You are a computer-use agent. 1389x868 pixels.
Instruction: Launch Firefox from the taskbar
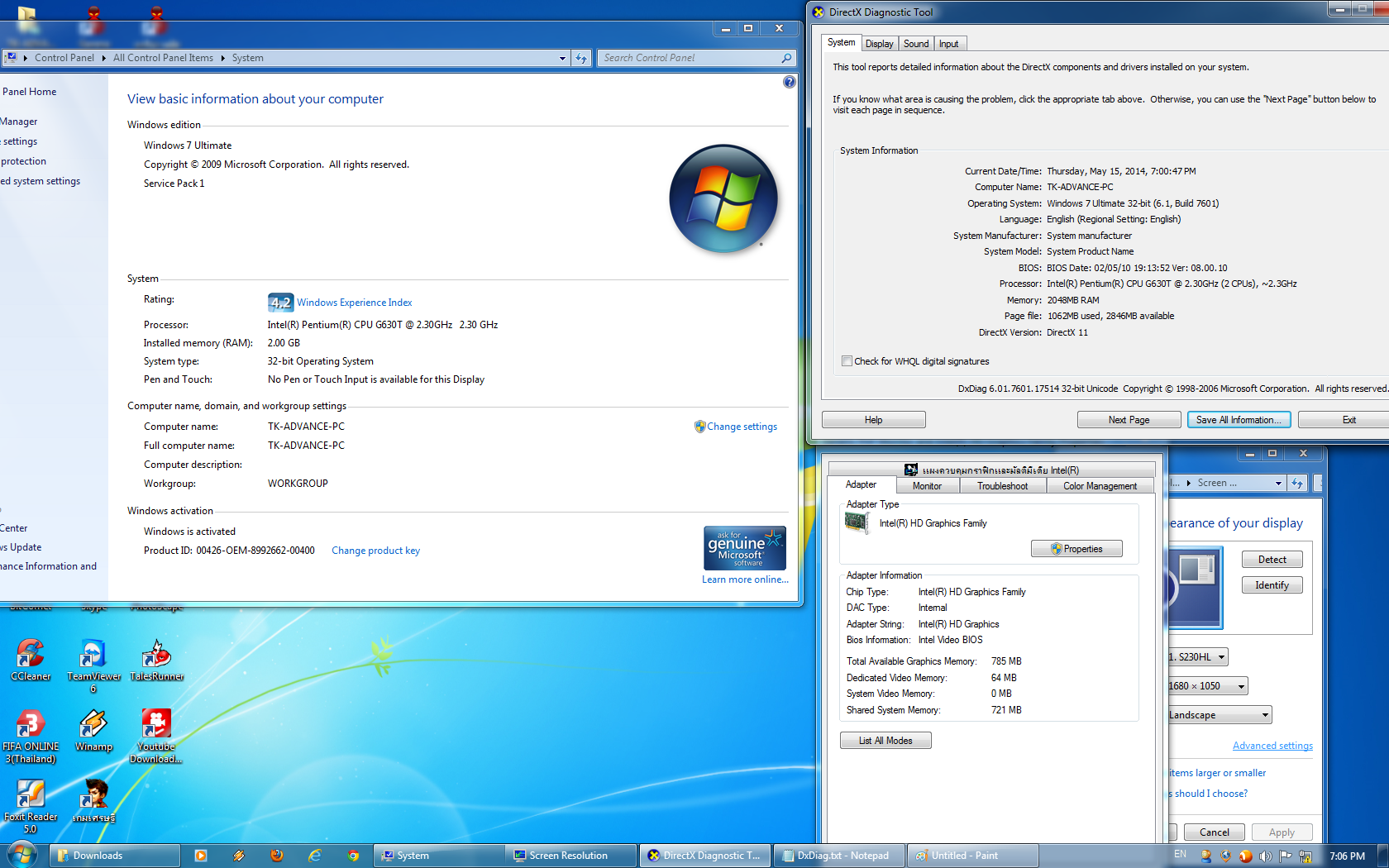click(x=277, y=856)
